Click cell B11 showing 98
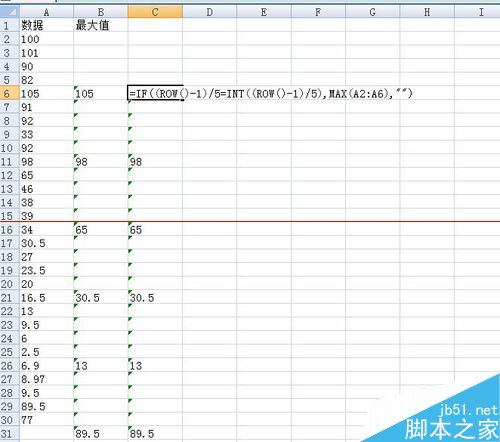The height and width of the screenshot is (442, 500). (x=101, y=161)
